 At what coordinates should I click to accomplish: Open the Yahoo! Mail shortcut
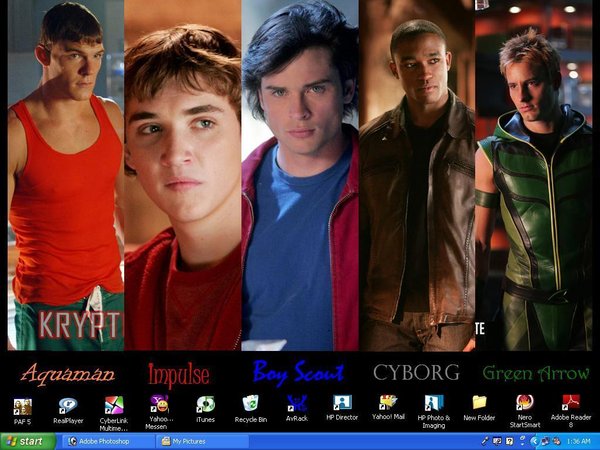[388, 403]
